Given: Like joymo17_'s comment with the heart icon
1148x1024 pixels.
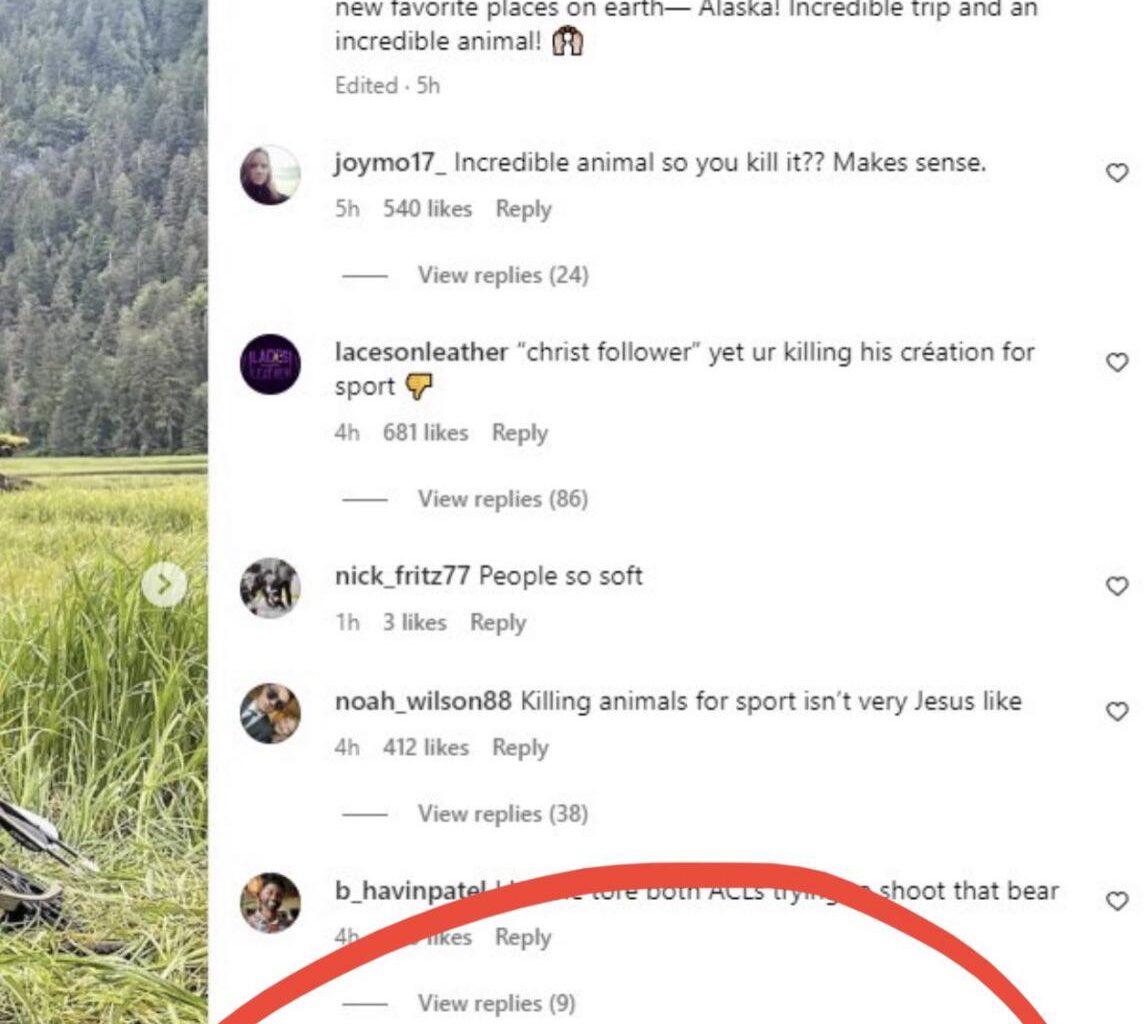Looking at the screenshot, I should pyautogui.click(x=1116, y=171).
